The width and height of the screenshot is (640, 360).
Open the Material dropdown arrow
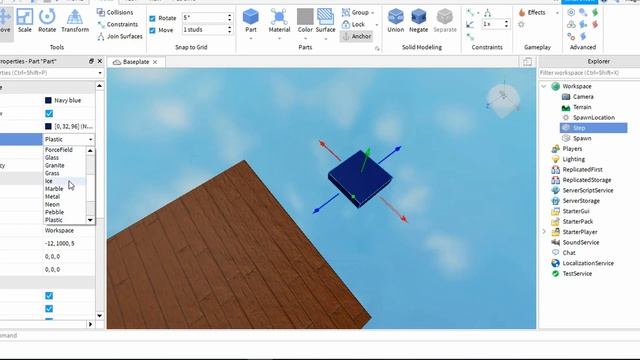pos(279,39)
